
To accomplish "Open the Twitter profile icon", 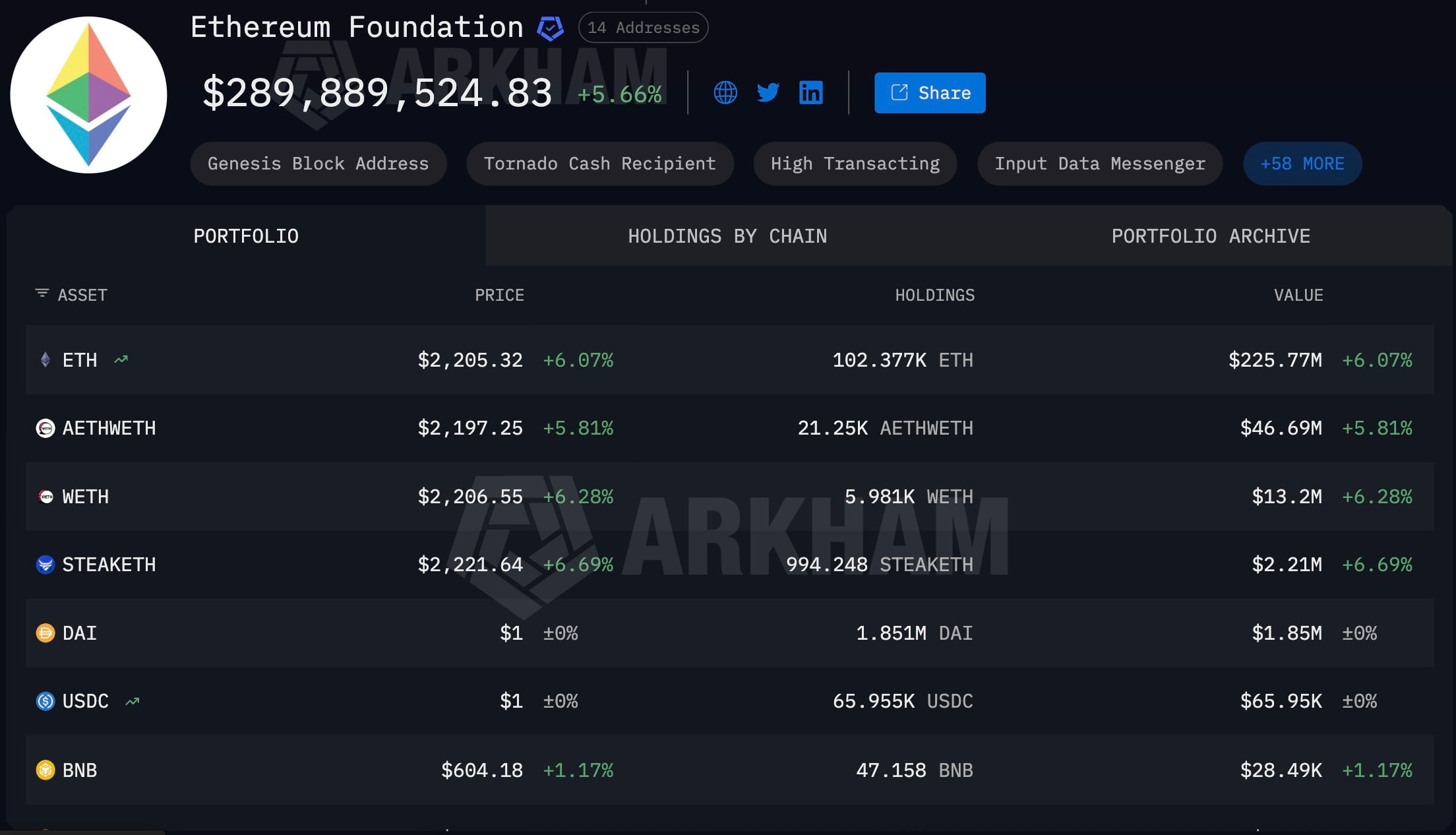I will [768, 92].
